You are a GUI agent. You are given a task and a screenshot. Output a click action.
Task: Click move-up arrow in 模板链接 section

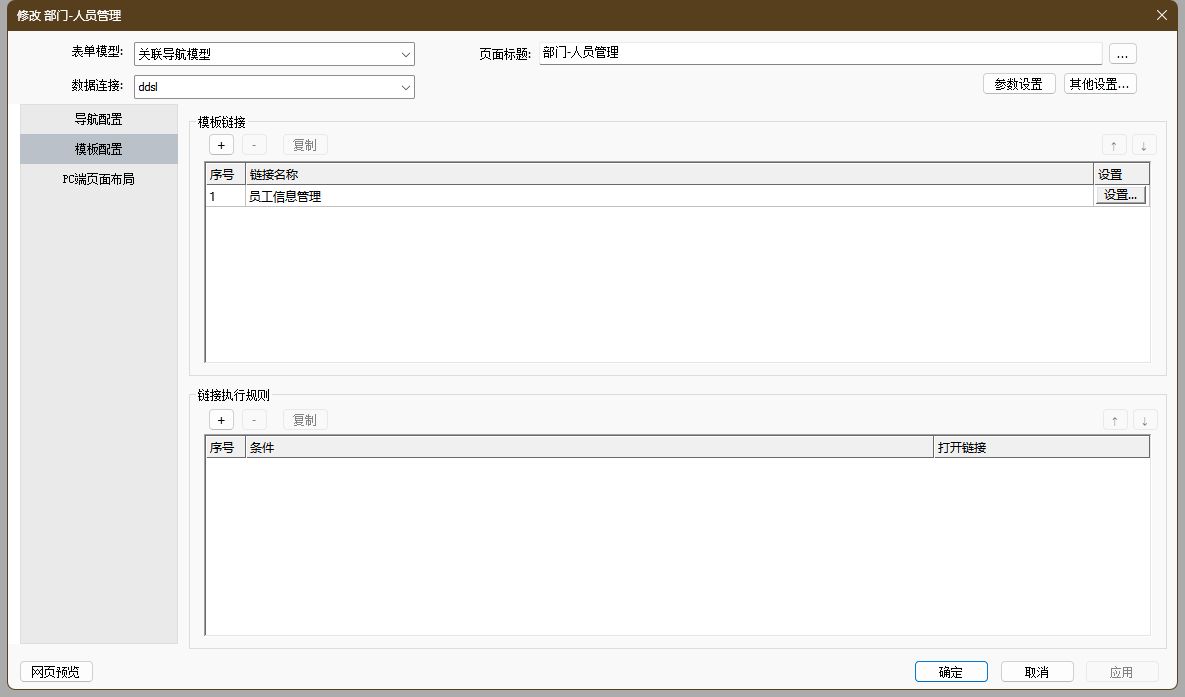(1114, 145)
